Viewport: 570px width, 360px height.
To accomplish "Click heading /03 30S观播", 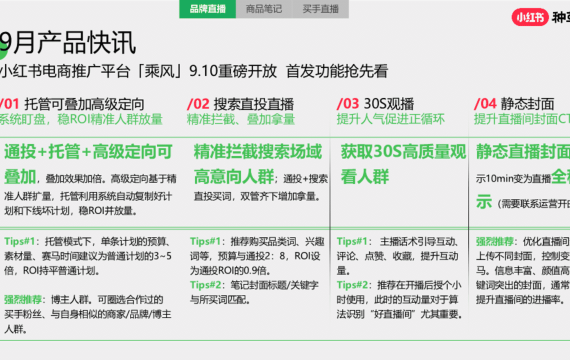I will (x=375, y=104).
